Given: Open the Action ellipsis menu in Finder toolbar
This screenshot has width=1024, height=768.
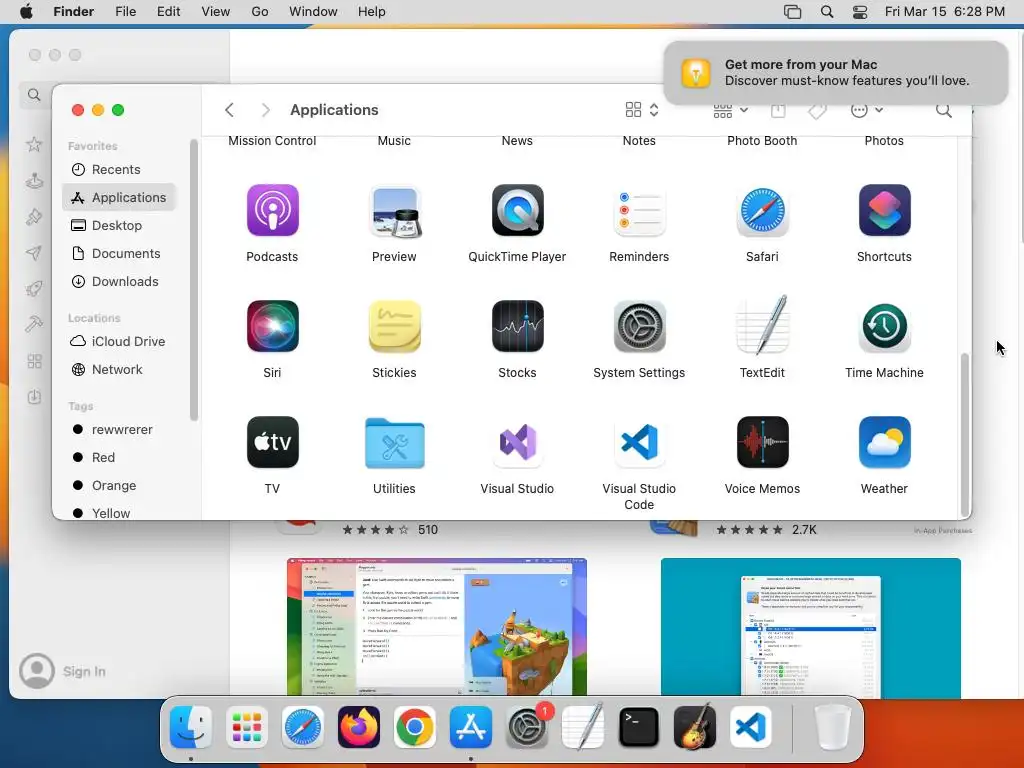Looking at the screenshot, I should 867,110.
